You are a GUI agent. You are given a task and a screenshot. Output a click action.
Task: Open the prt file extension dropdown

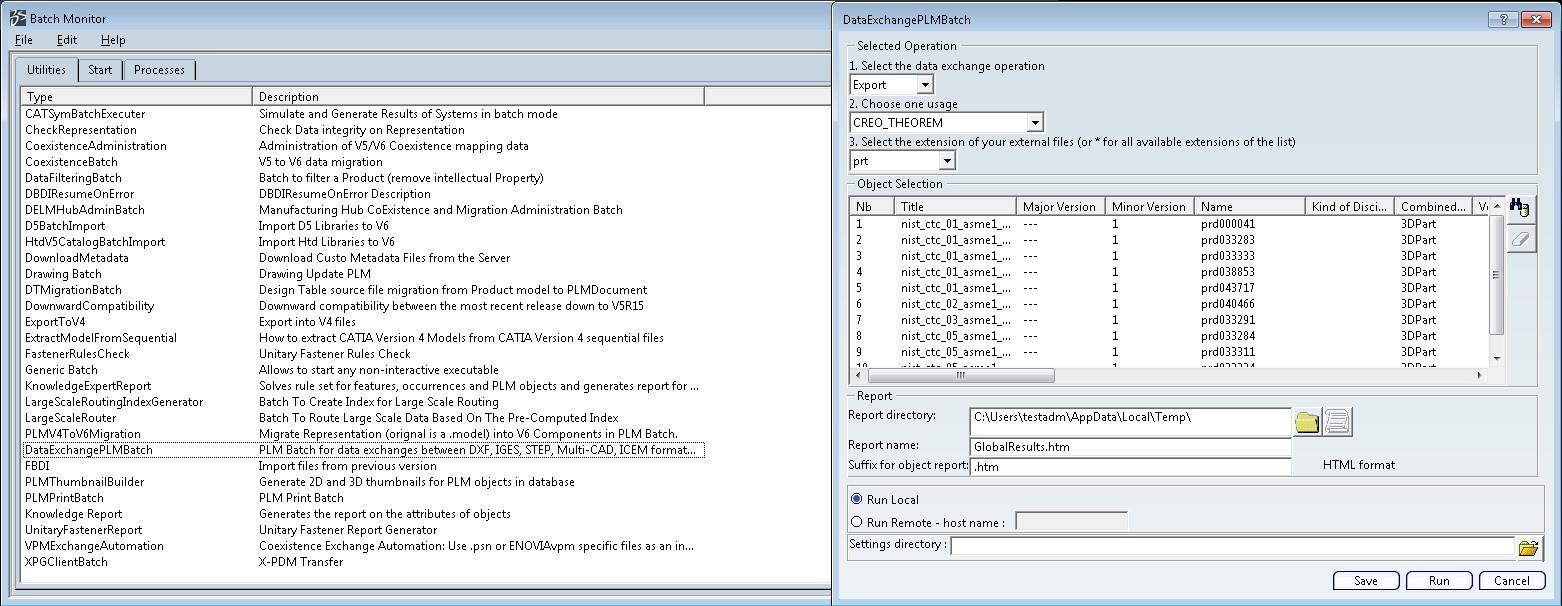coord(947,161)
